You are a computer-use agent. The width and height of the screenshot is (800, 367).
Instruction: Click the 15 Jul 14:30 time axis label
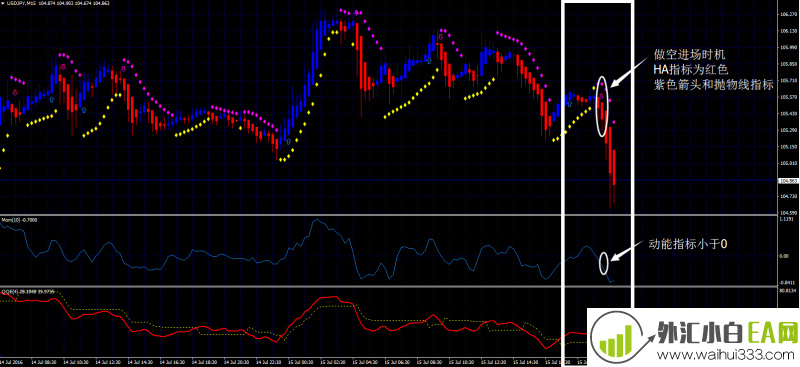(526, 362)
